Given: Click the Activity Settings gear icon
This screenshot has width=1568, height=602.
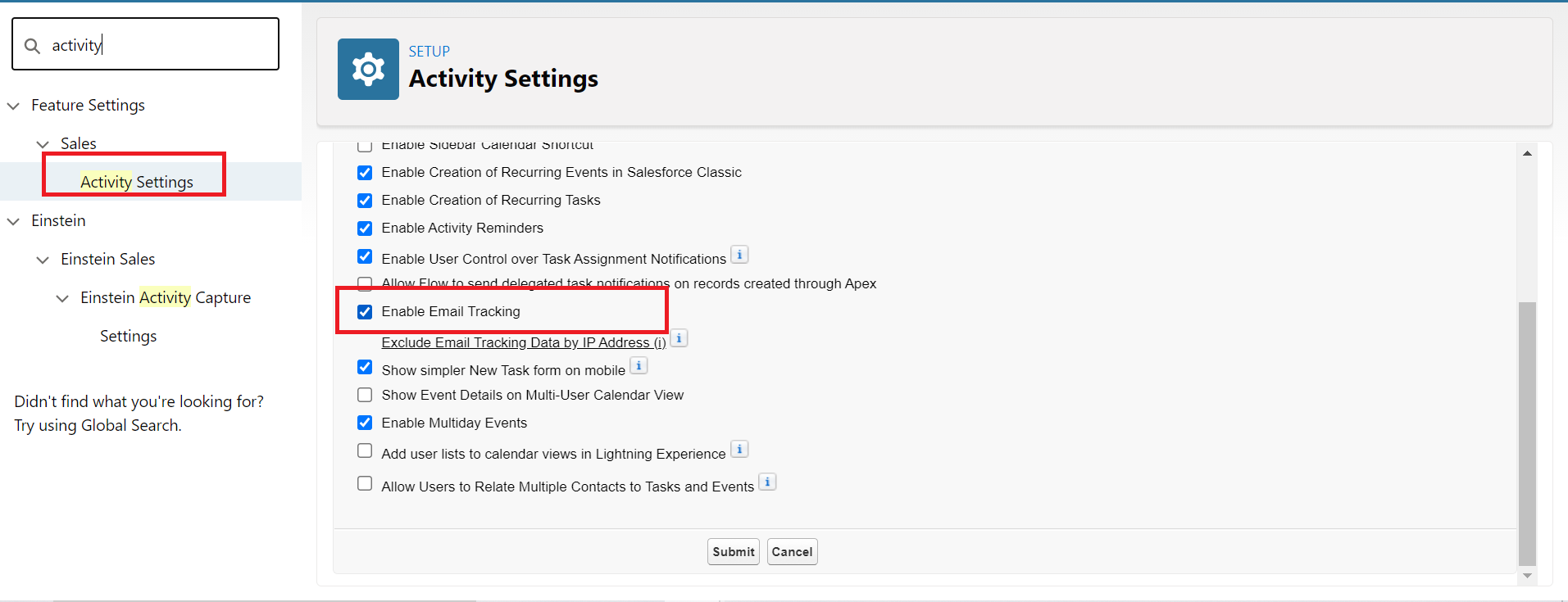Looking at the screenshot, I should (368, 69).
